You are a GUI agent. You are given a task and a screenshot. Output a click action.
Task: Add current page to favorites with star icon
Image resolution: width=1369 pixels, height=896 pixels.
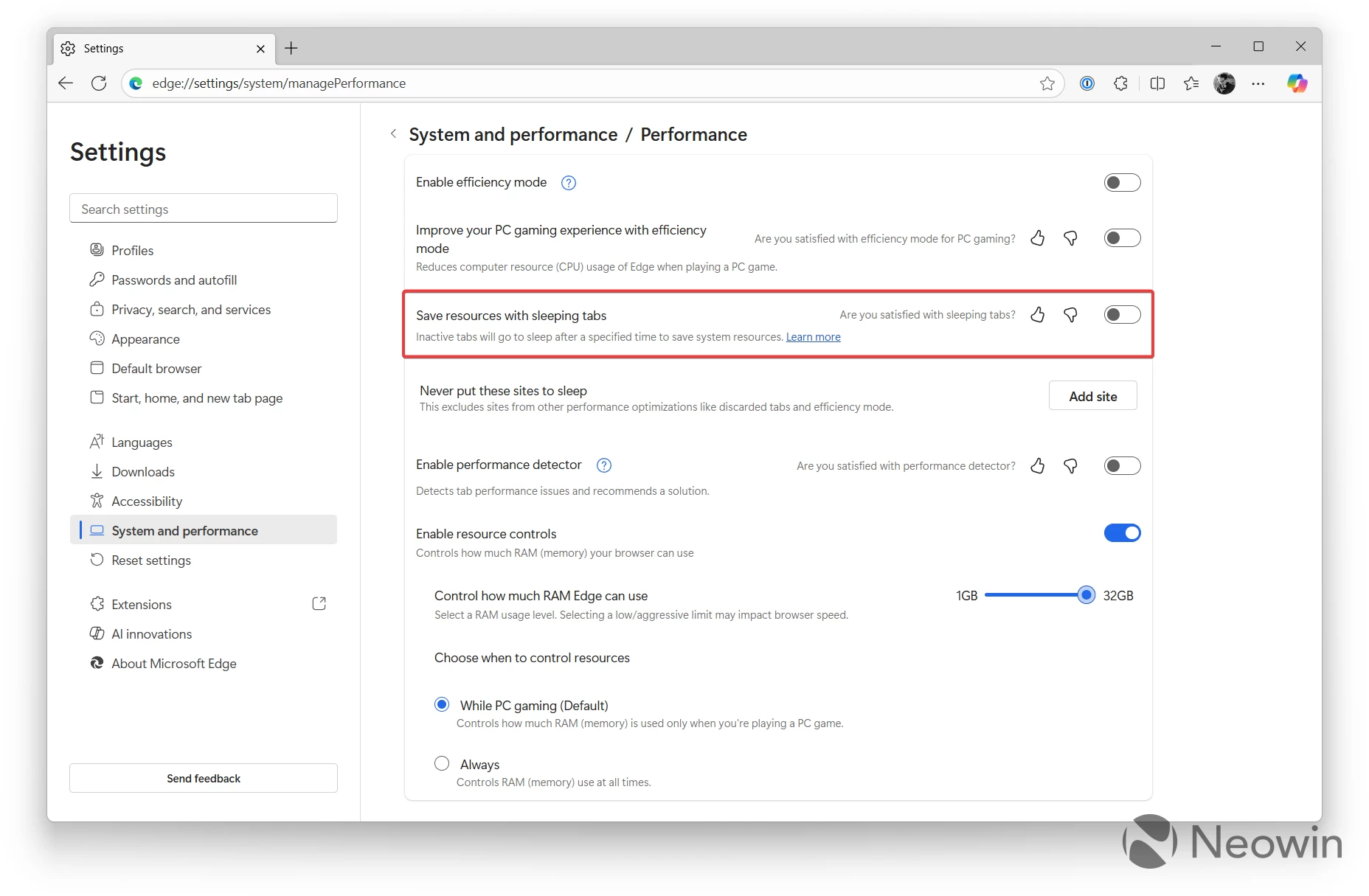click(1047, 83)
